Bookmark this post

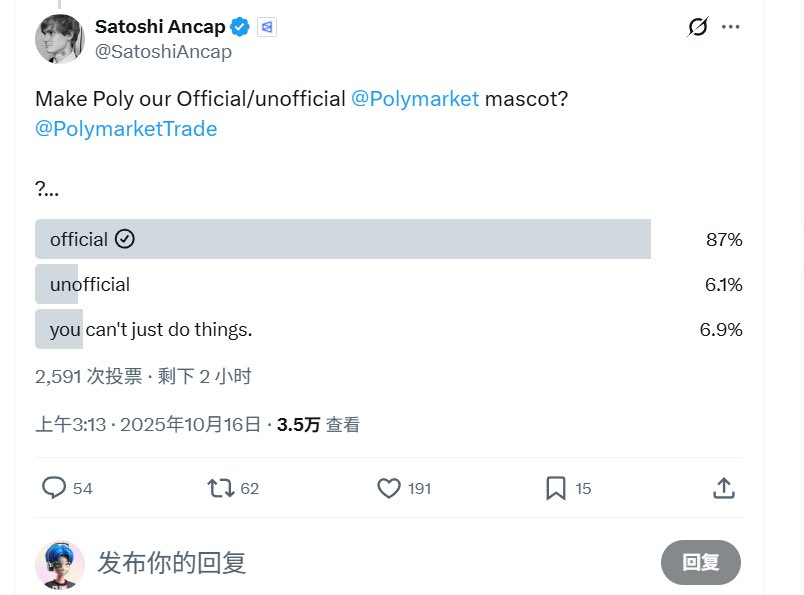556,488
